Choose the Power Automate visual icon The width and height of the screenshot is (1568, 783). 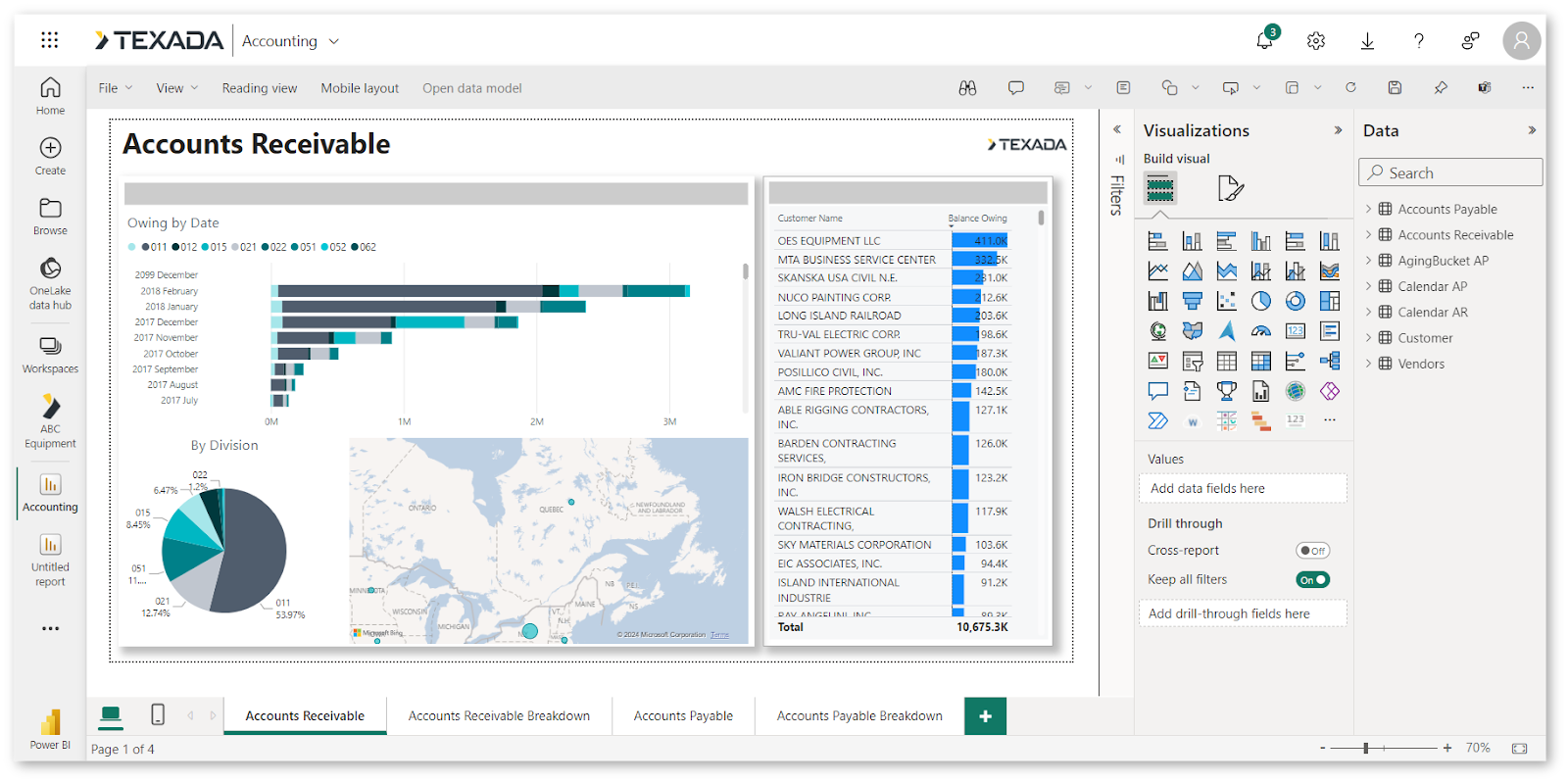tap(1158, 420)
